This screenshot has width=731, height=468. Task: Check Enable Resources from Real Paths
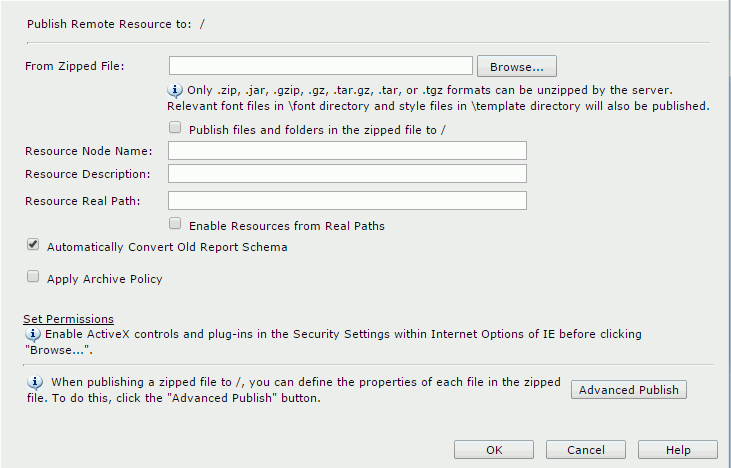(x=175, y=223)
